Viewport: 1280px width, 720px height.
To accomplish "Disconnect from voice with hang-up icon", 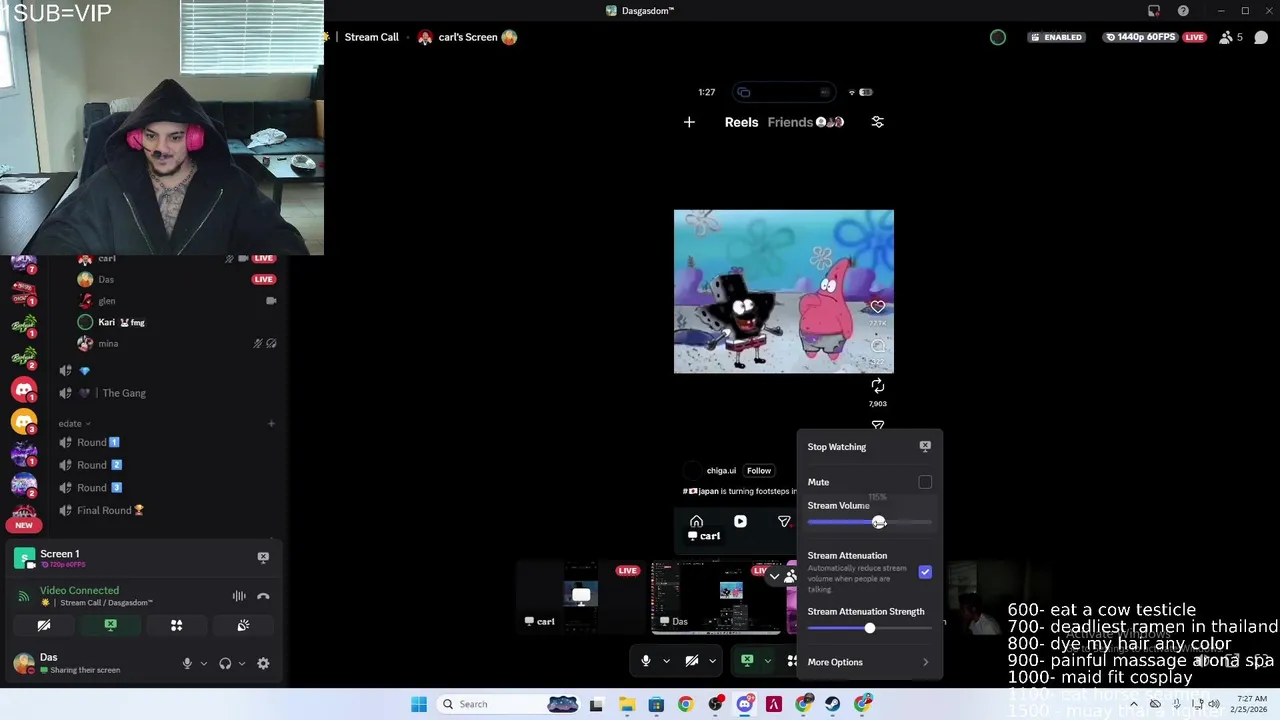I will pos(263,596).
